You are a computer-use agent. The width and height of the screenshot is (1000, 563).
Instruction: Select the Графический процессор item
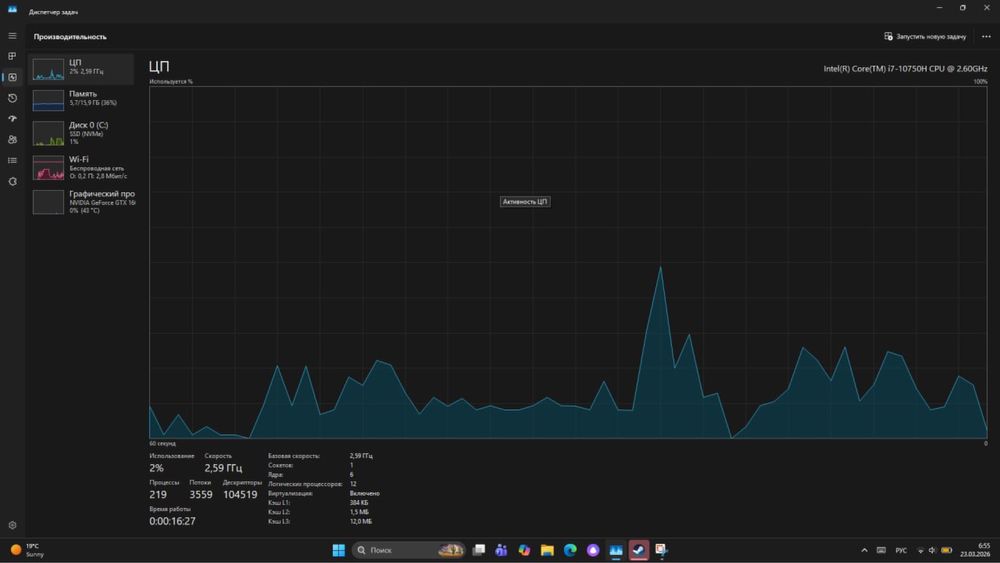81,201
